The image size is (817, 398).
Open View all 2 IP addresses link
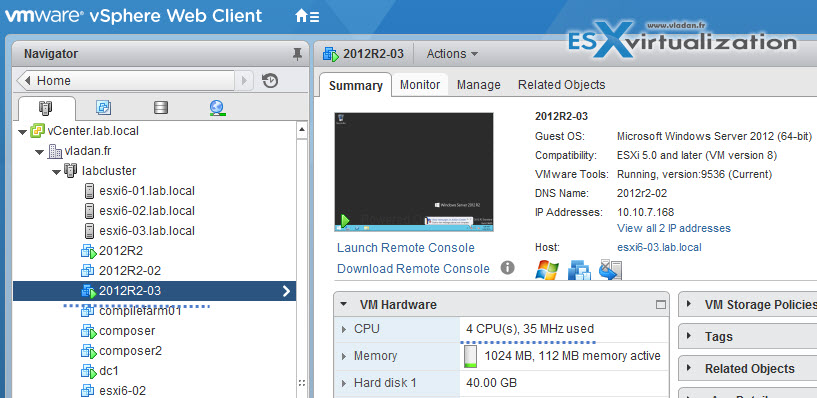coord(674,228)
